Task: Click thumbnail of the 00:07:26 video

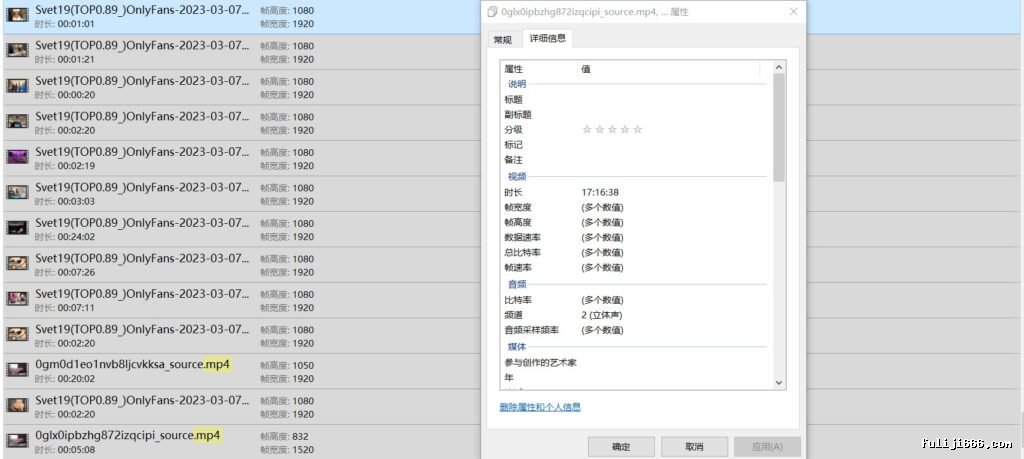Action: coord(18,263)
